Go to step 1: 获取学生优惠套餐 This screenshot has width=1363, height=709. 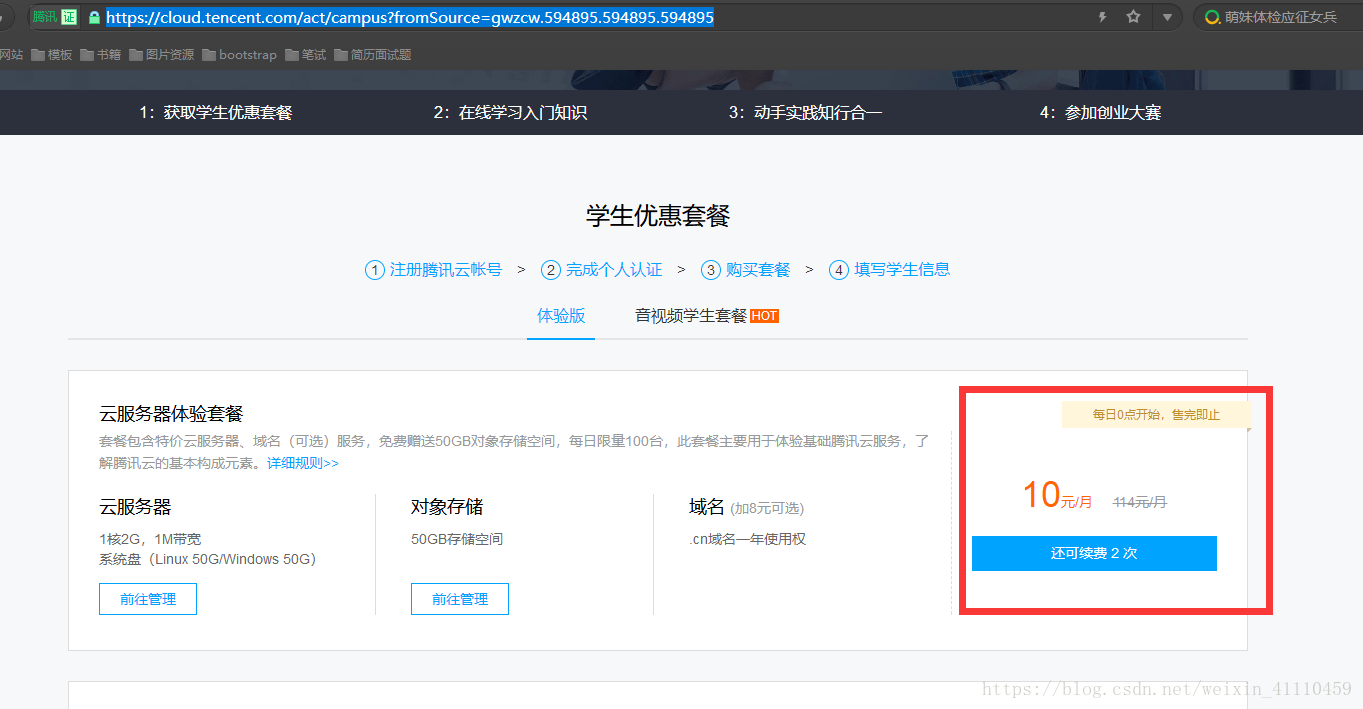coord(216,113)
